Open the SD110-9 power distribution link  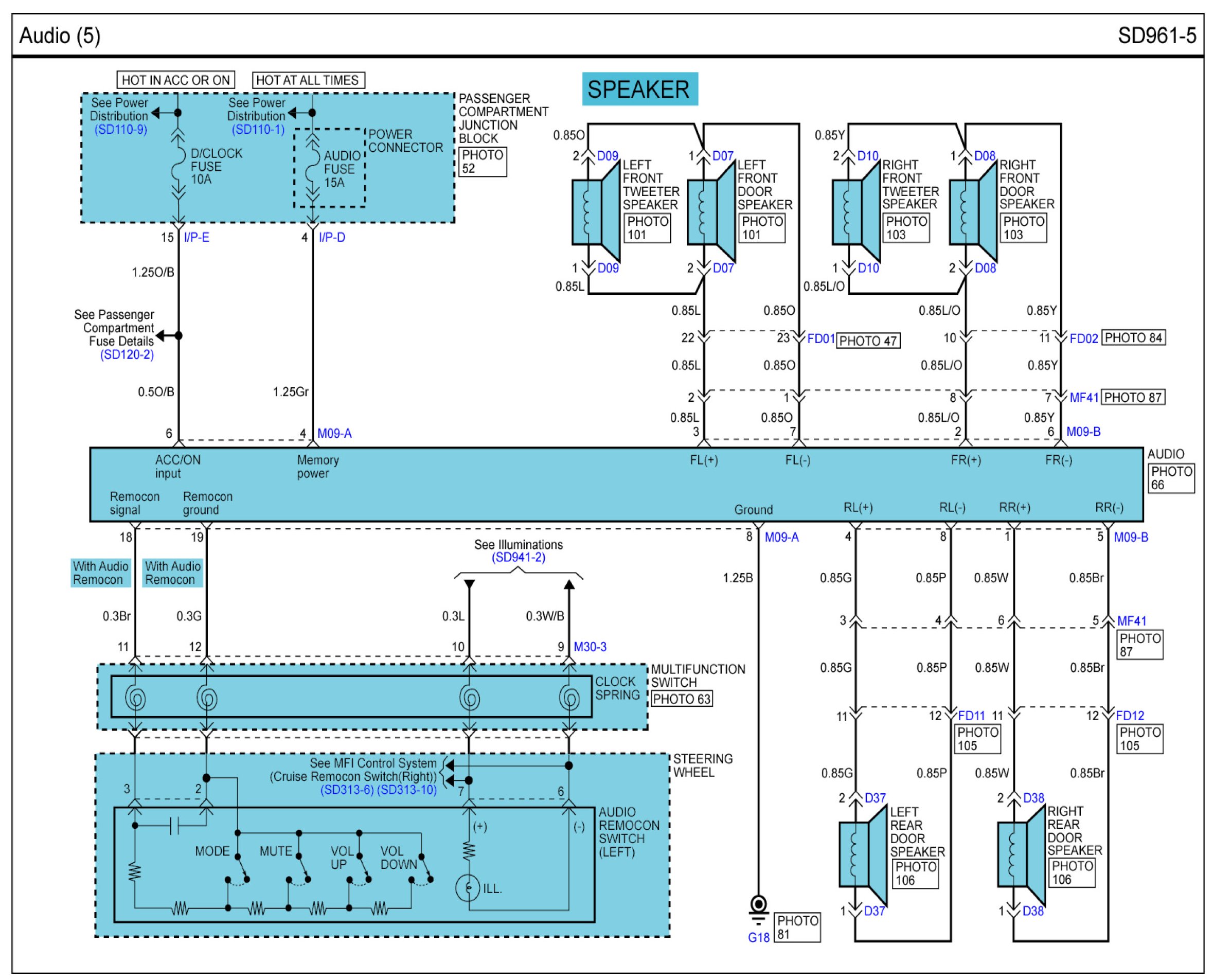(121, 129)
